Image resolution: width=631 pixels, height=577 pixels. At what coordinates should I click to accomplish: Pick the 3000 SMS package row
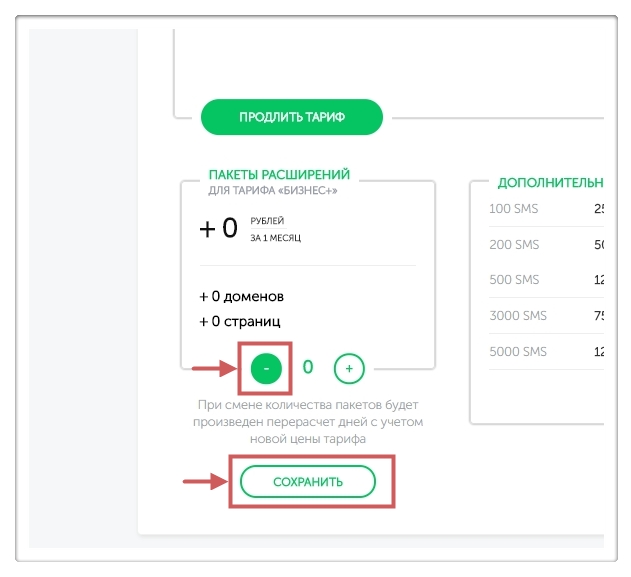518,316
